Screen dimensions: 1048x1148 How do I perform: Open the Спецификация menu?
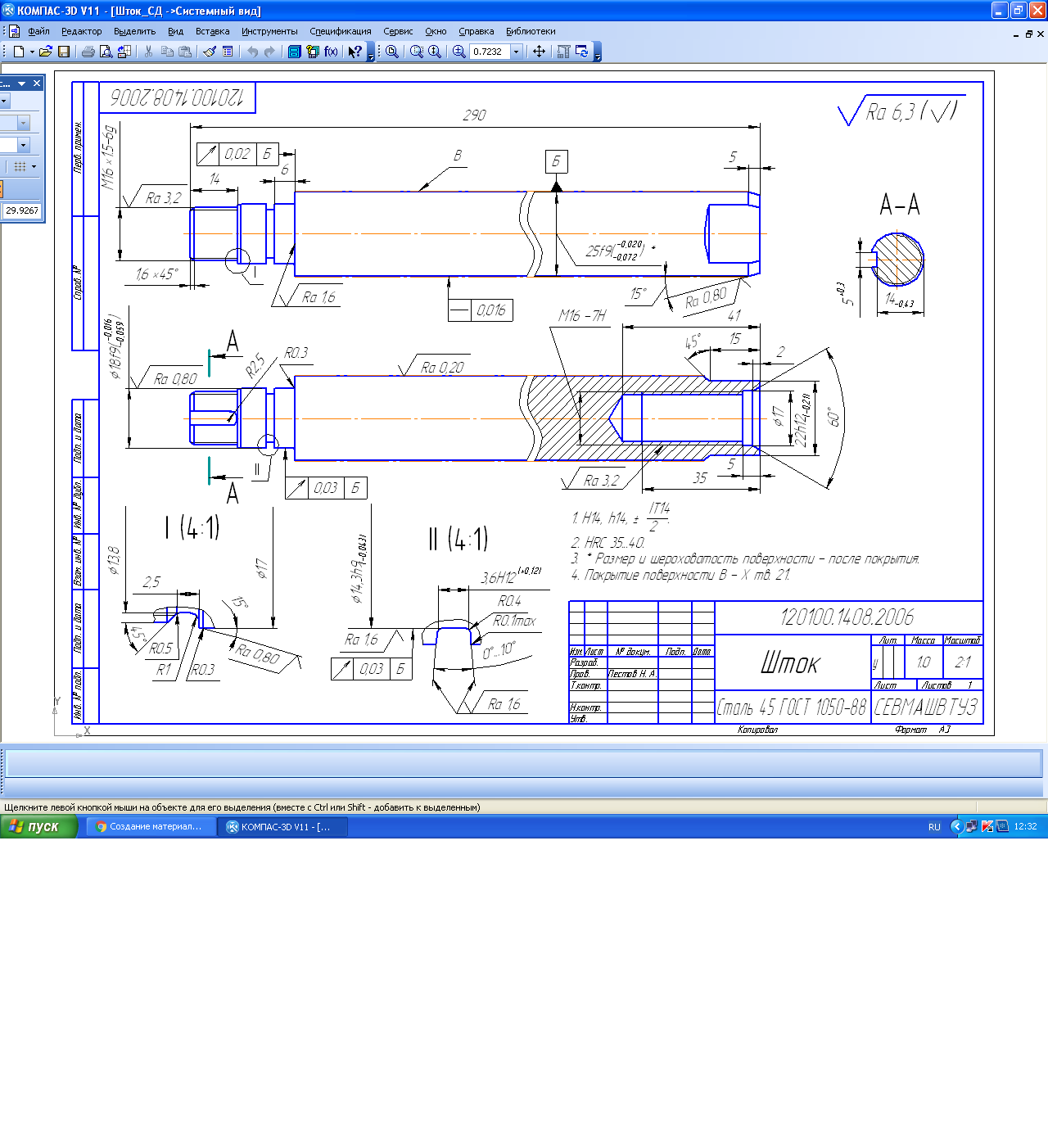click(340, 31)
